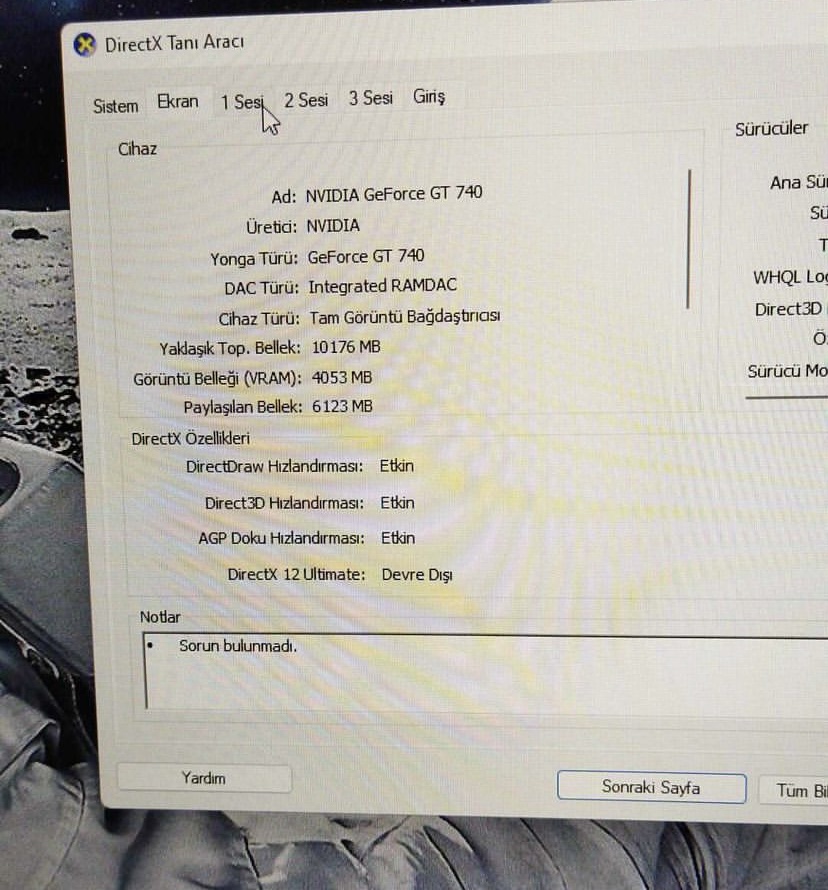The height and width of the screenshot is (890, 828).
Task: Switch to the Sistem tab
Action: point(116,106)
